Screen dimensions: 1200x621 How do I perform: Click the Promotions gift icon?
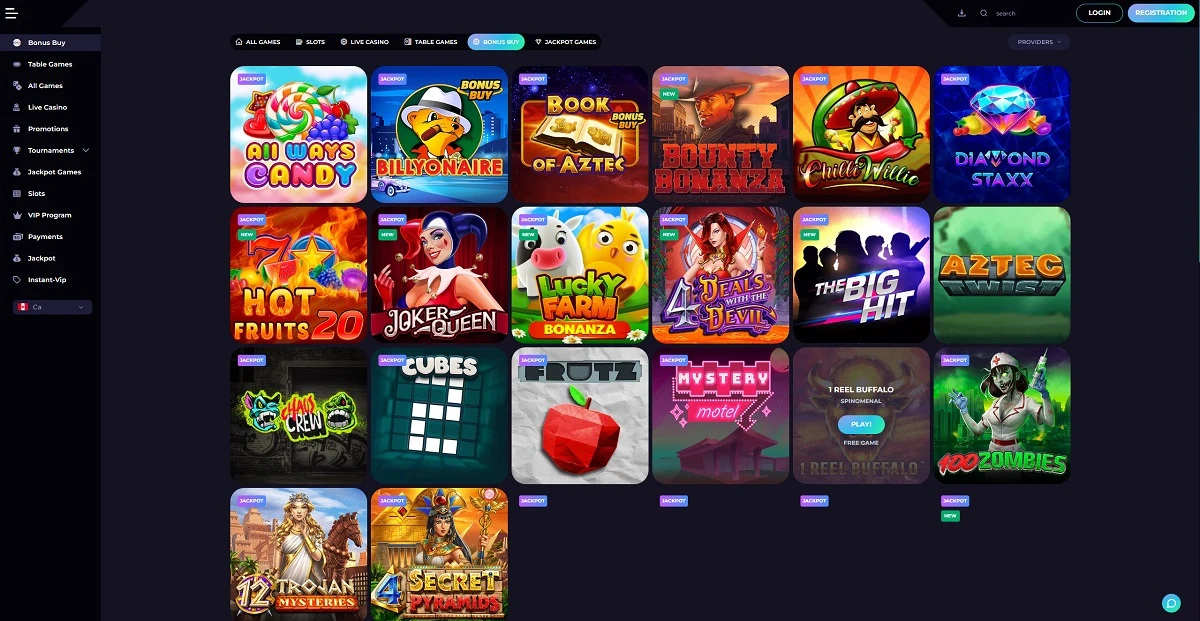[18, 129]
